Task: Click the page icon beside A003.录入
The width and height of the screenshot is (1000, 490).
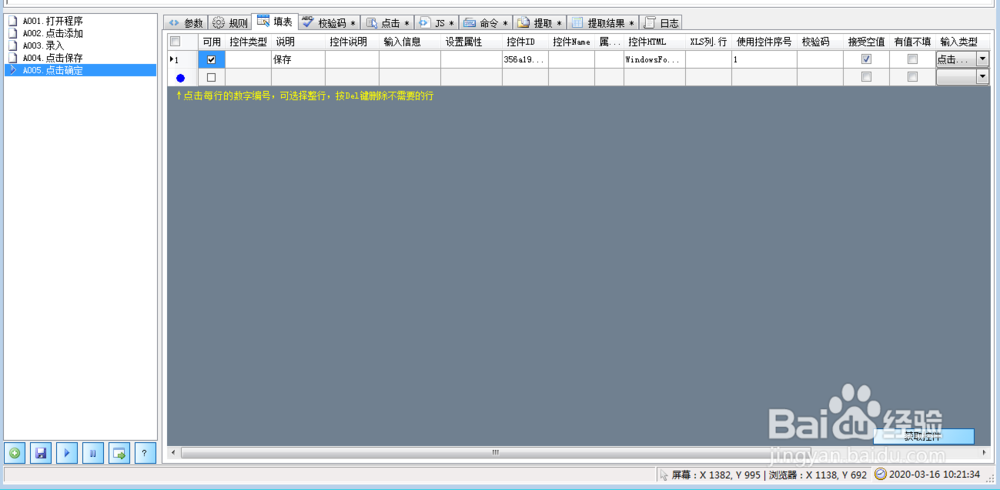Action: 12,45
